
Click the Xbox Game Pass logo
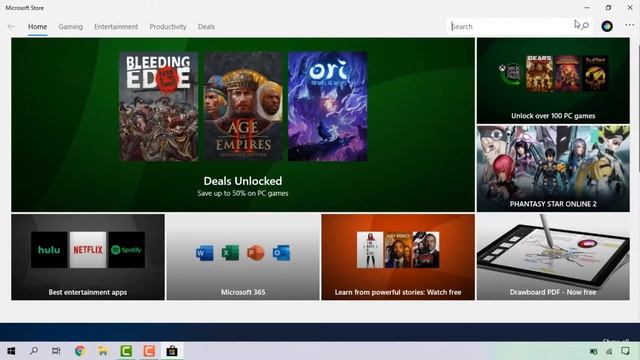509,73
